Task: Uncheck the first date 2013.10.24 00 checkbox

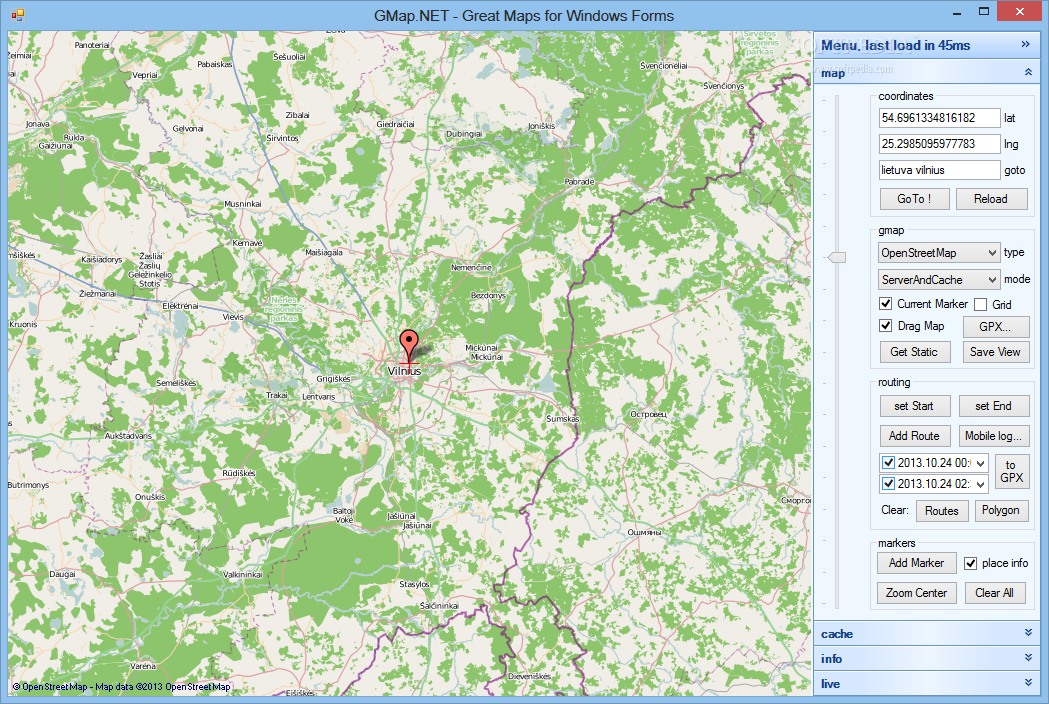Action: (x=888, y=462)
